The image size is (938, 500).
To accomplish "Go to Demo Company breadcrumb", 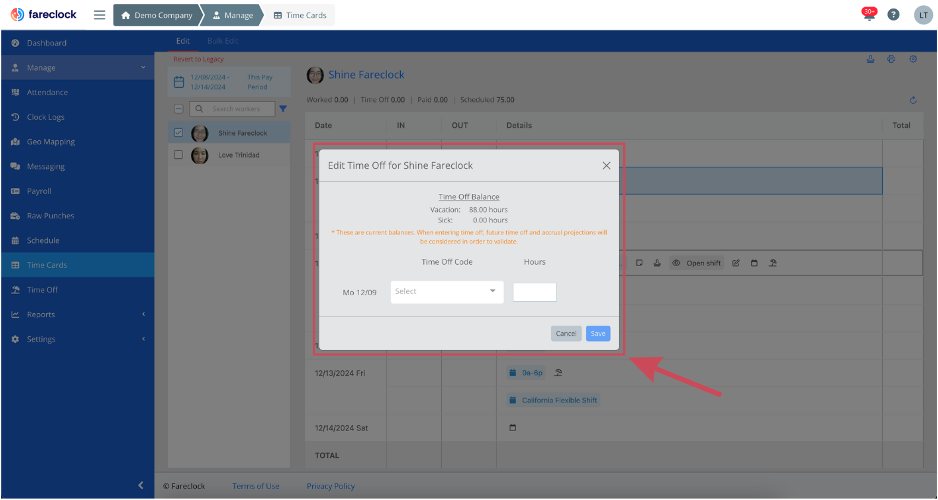I will tap(157, 16).
